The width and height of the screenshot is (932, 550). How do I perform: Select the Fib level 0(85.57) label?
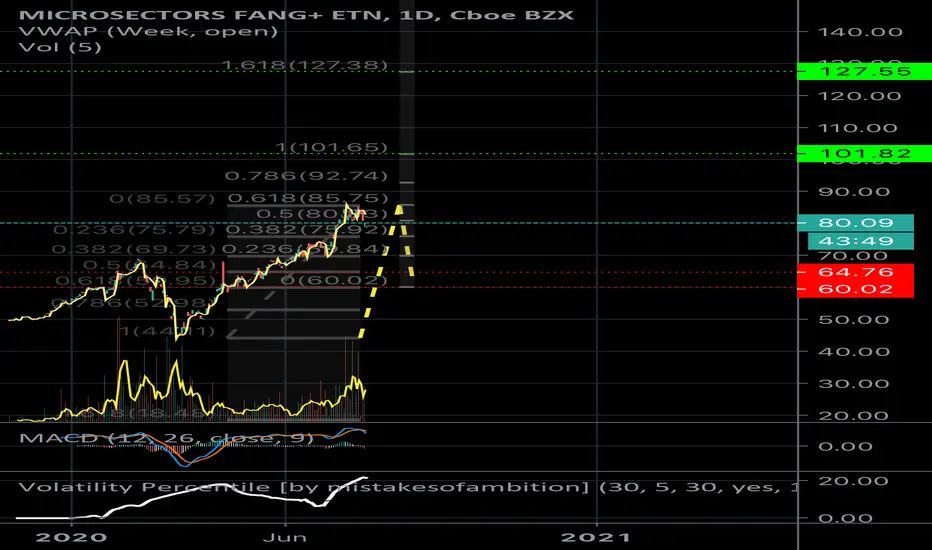[x=162, y=199]
